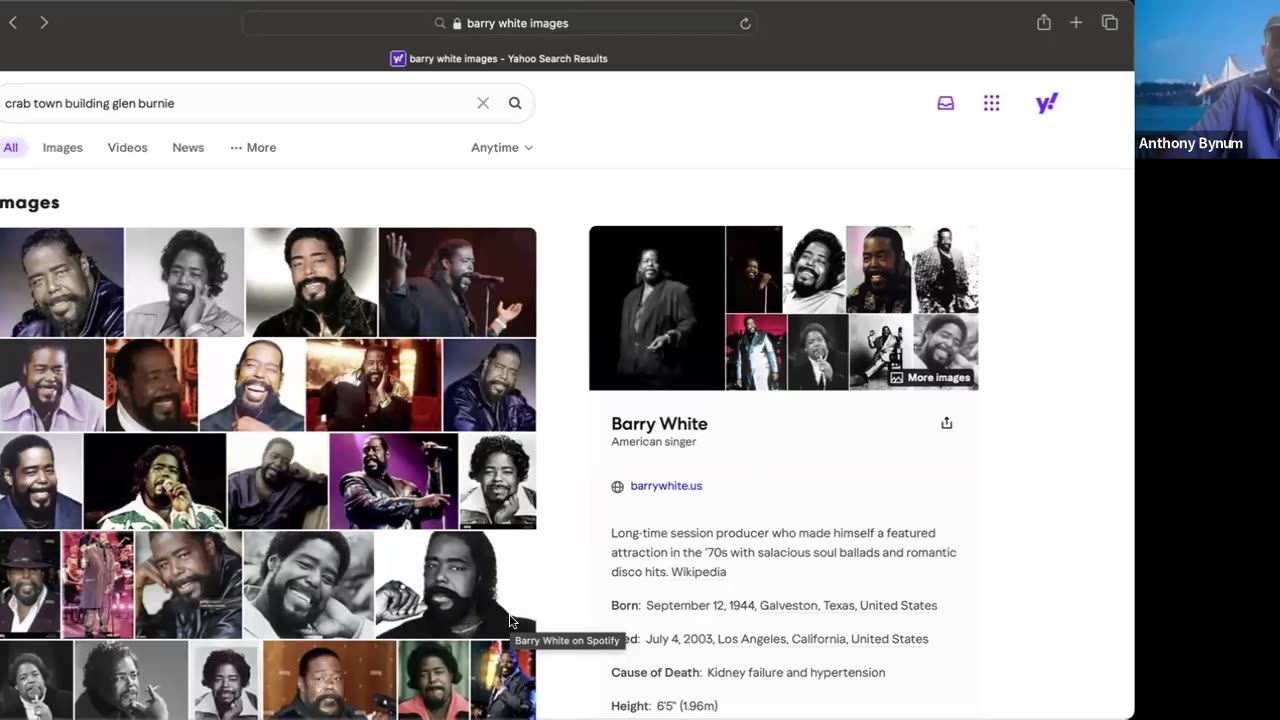1280x720 pixels.
Task: Open the Anytime date filter dropdown
Action: pos(502,147)
